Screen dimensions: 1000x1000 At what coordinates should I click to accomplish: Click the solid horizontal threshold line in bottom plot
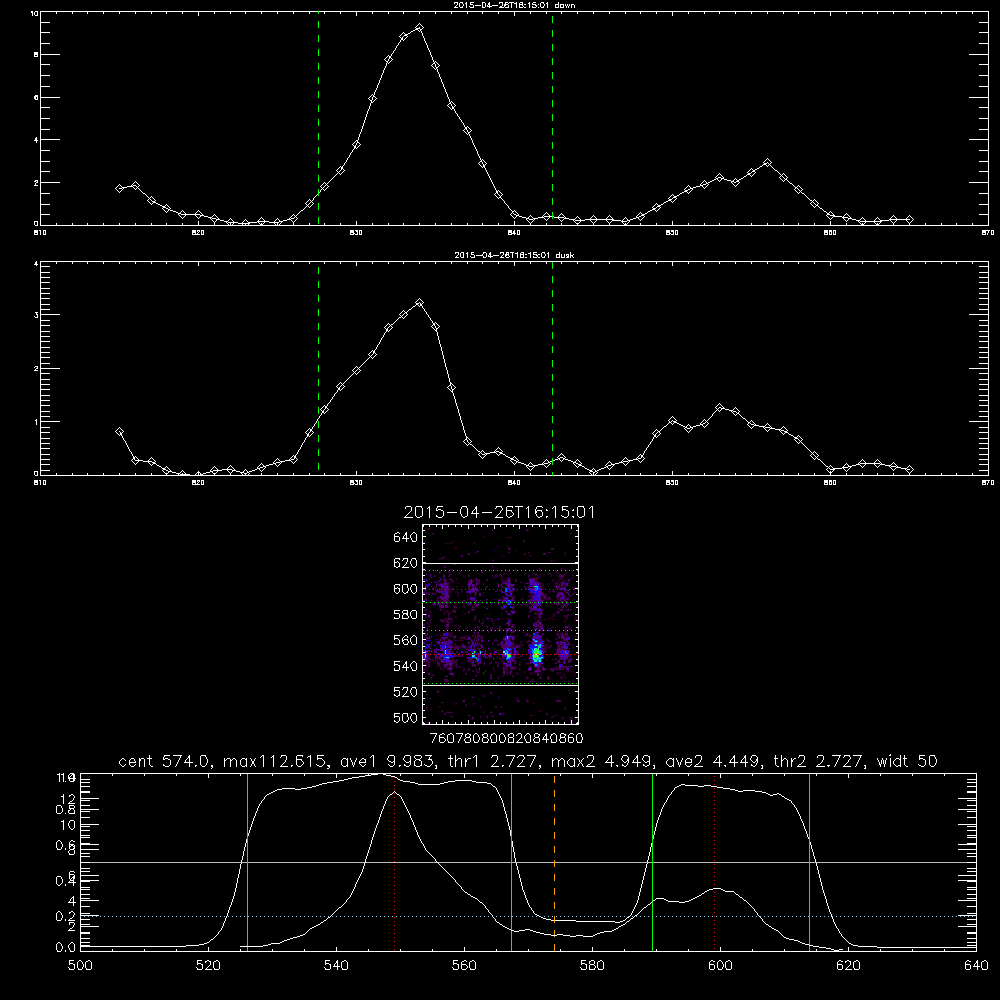pos(529,862)
